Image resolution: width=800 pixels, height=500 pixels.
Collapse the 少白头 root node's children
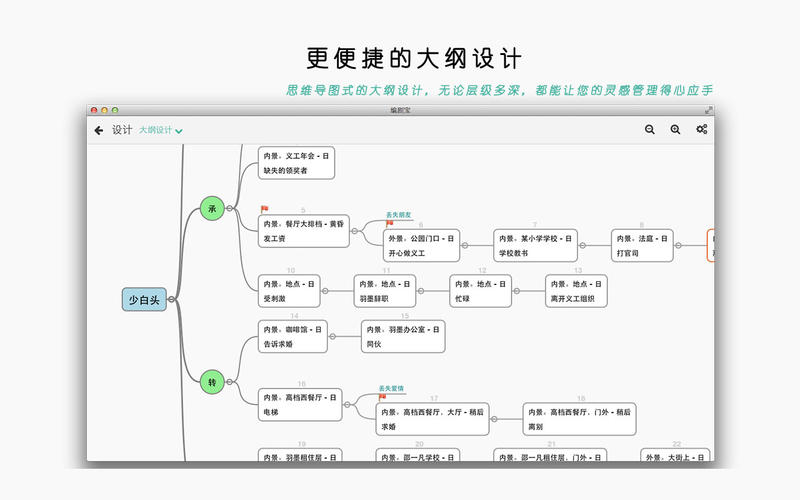tap(171, 299)
